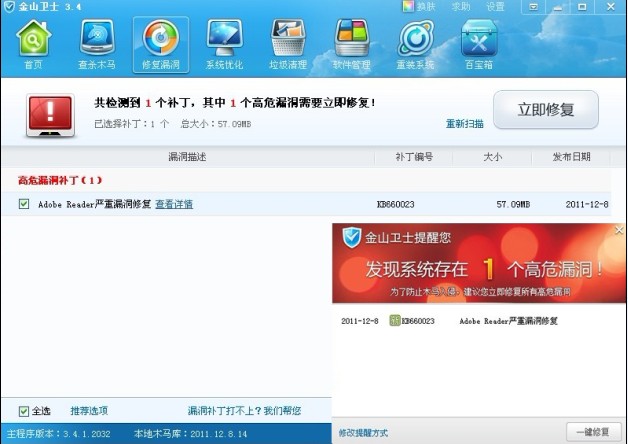
Task: Open the 垃圾清理 junk cleanup icon
Action: click(x=288, y=42)
